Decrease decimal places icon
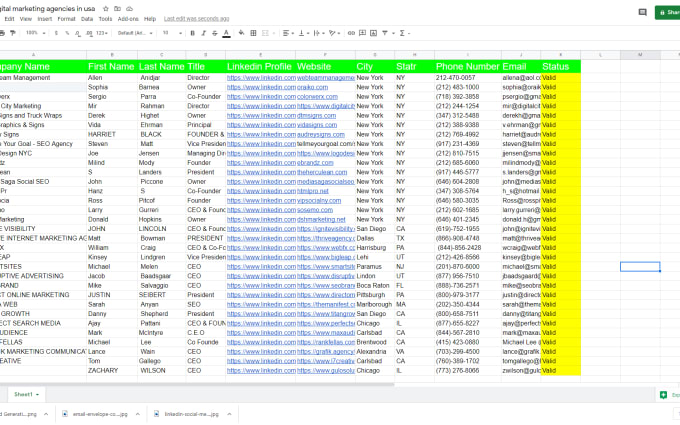 [x=77, y=33]
